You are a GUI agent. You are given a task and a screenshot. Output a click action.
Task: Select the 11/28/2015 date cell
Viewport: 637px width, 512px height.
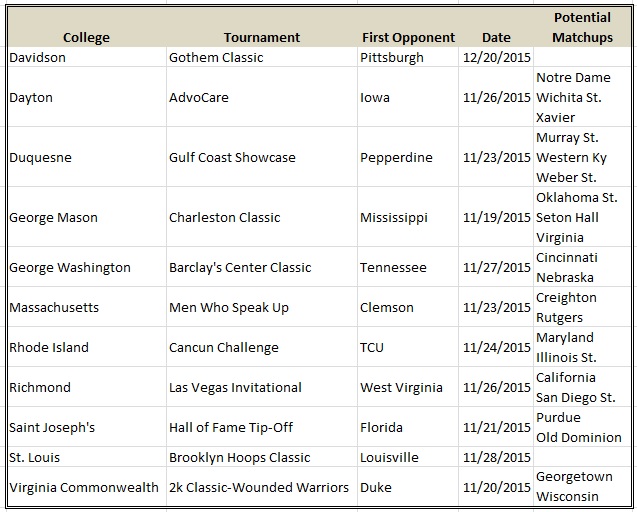coord(496,457)
